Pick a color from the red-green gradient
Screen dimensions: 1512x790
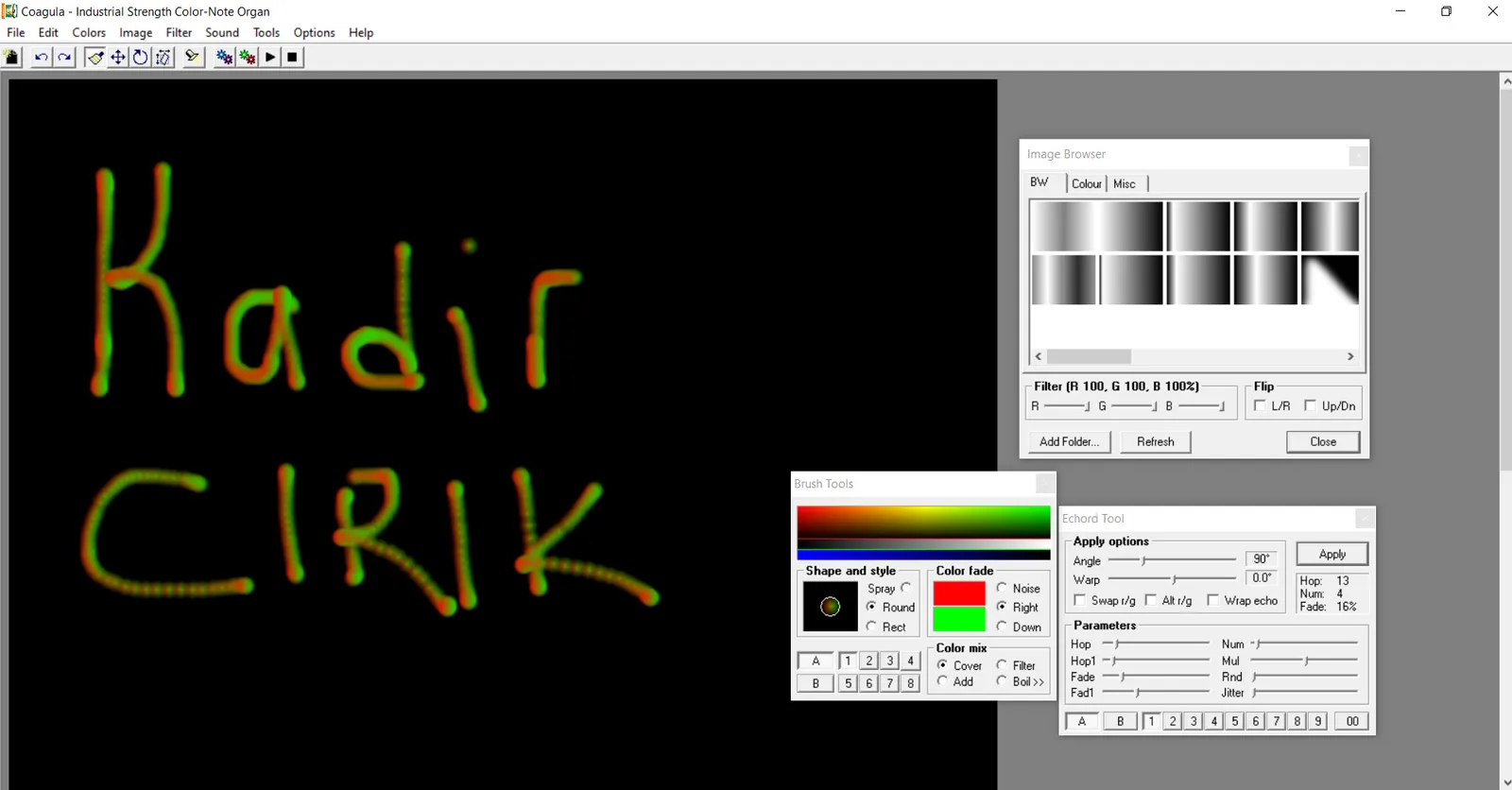point(923,523)
